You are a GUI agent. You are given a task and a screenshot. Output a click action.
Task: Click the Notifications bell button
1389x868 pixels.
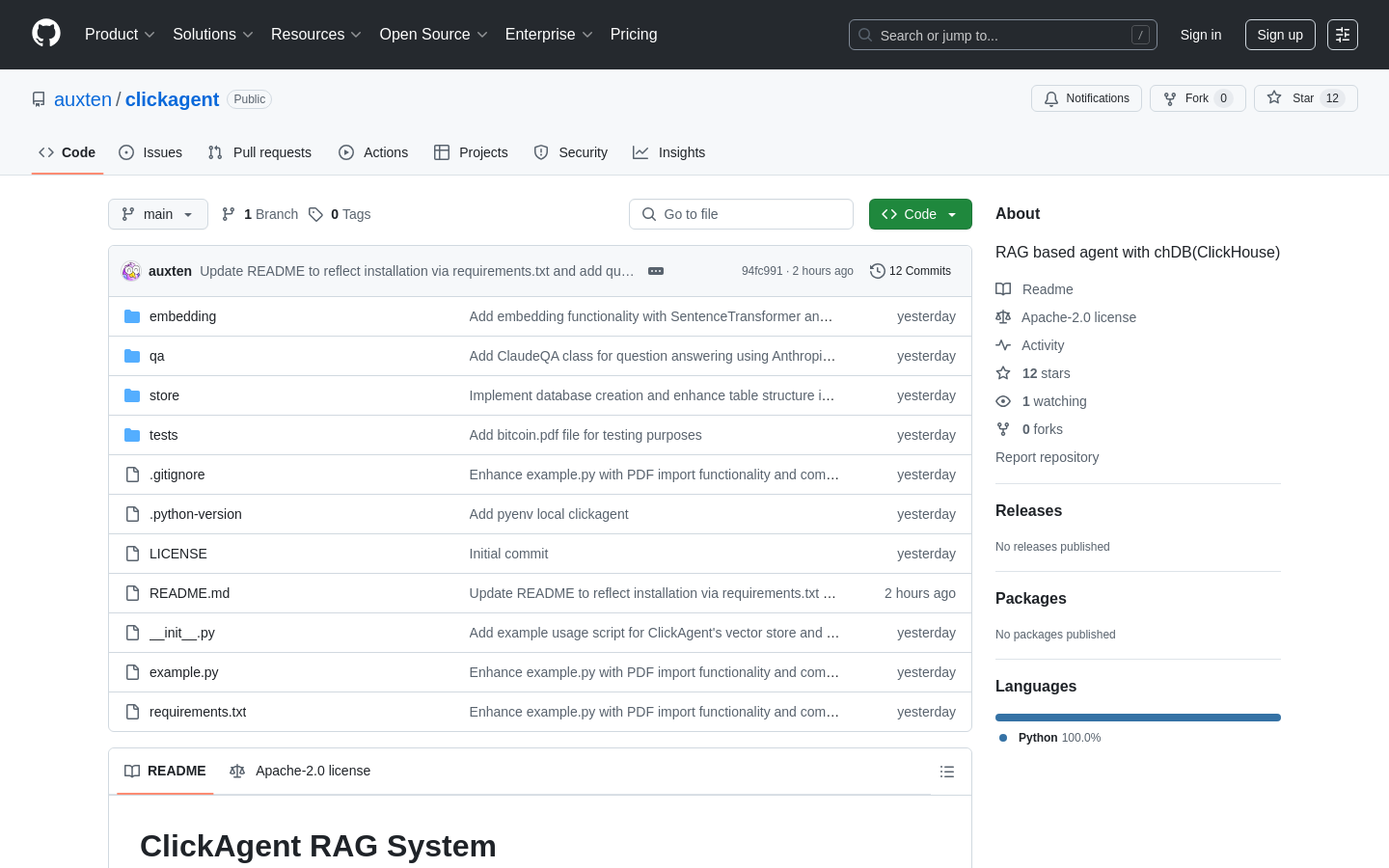pyautogui.click(x=1086, y=98)
